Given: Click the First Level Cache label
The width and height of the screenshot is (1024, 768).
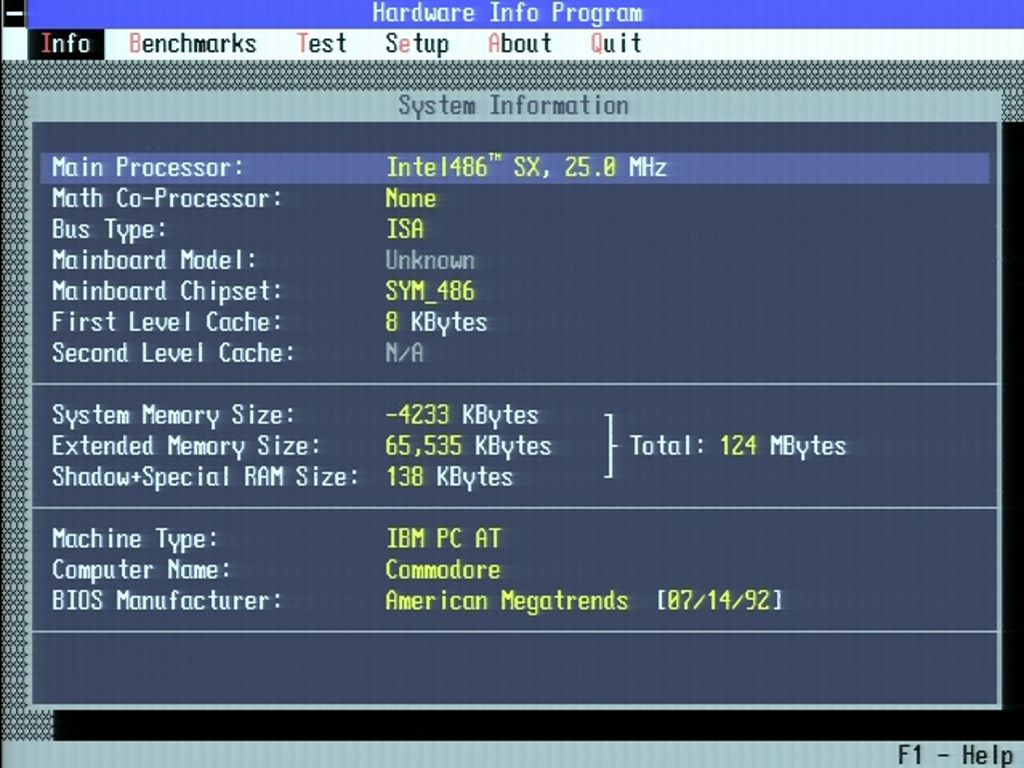Looking at the screenshot, I should [x=167, y=322].
